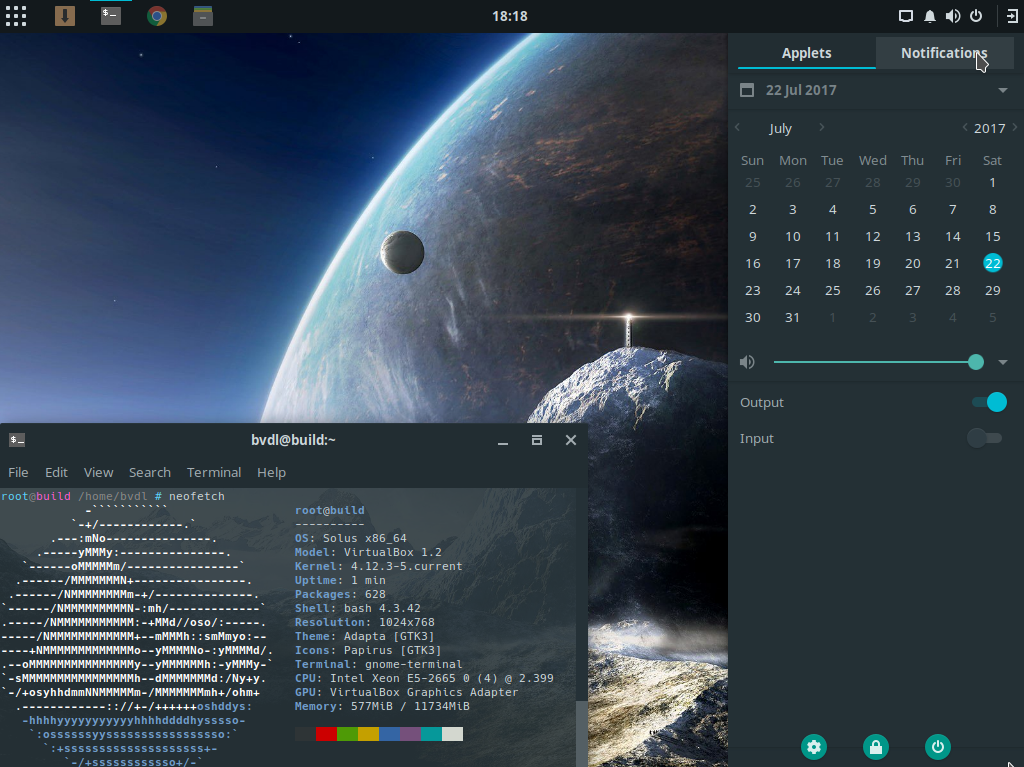Select July 19 in the calendar
Viewport: 1024px width, 767px height.
(x=872, y=263)
